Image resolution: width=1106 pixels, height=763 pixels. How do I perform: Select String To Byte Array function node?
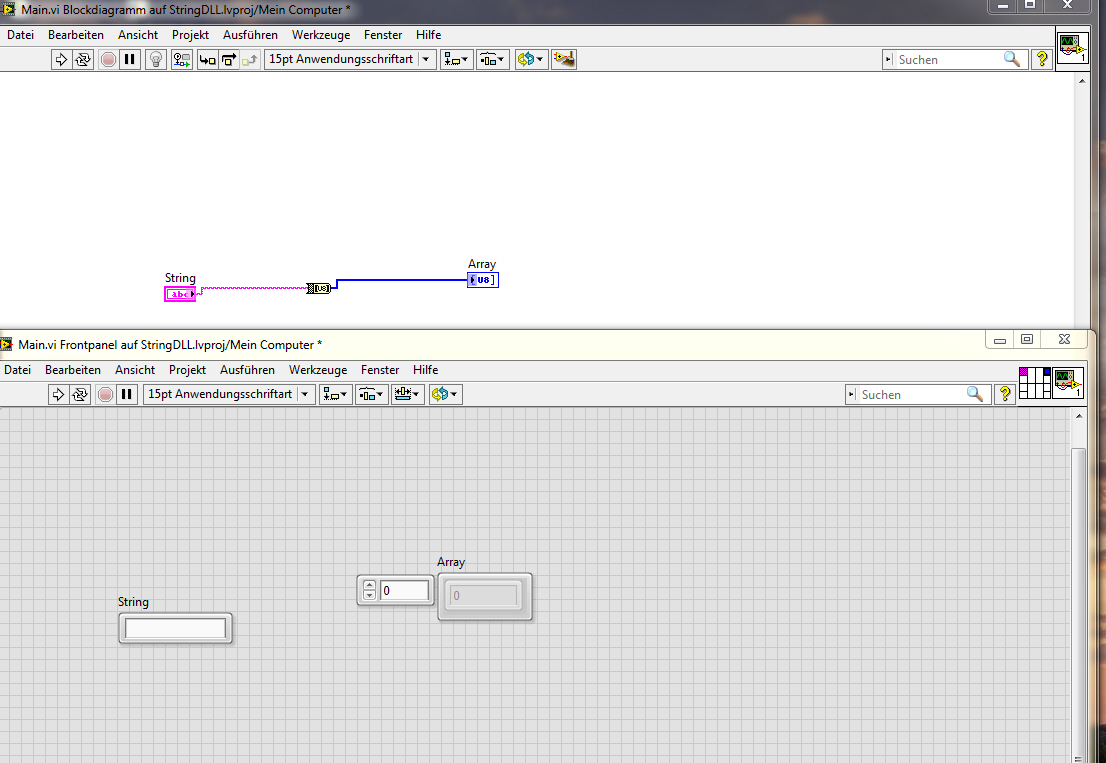pos(319,288)
